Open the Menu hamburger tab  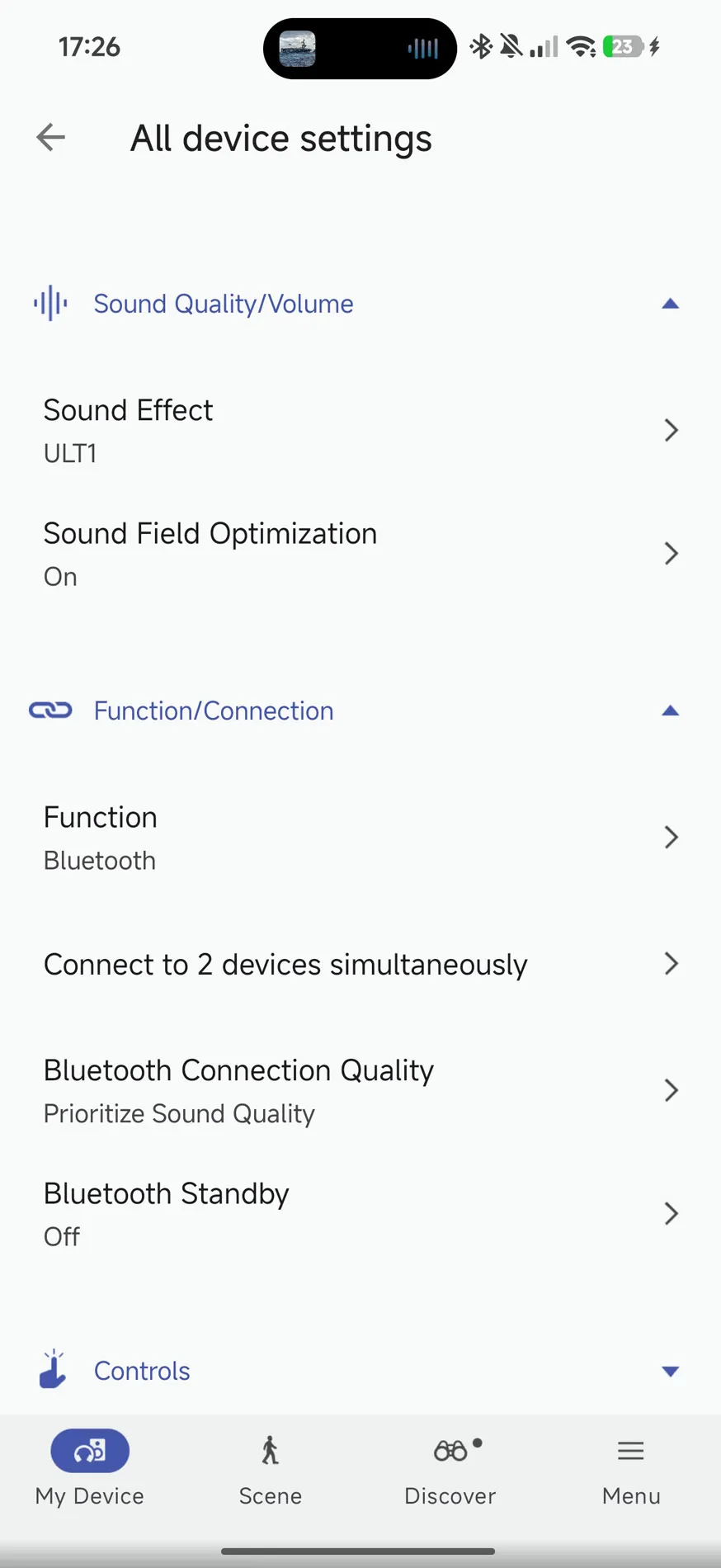[x=631, y=1468]
